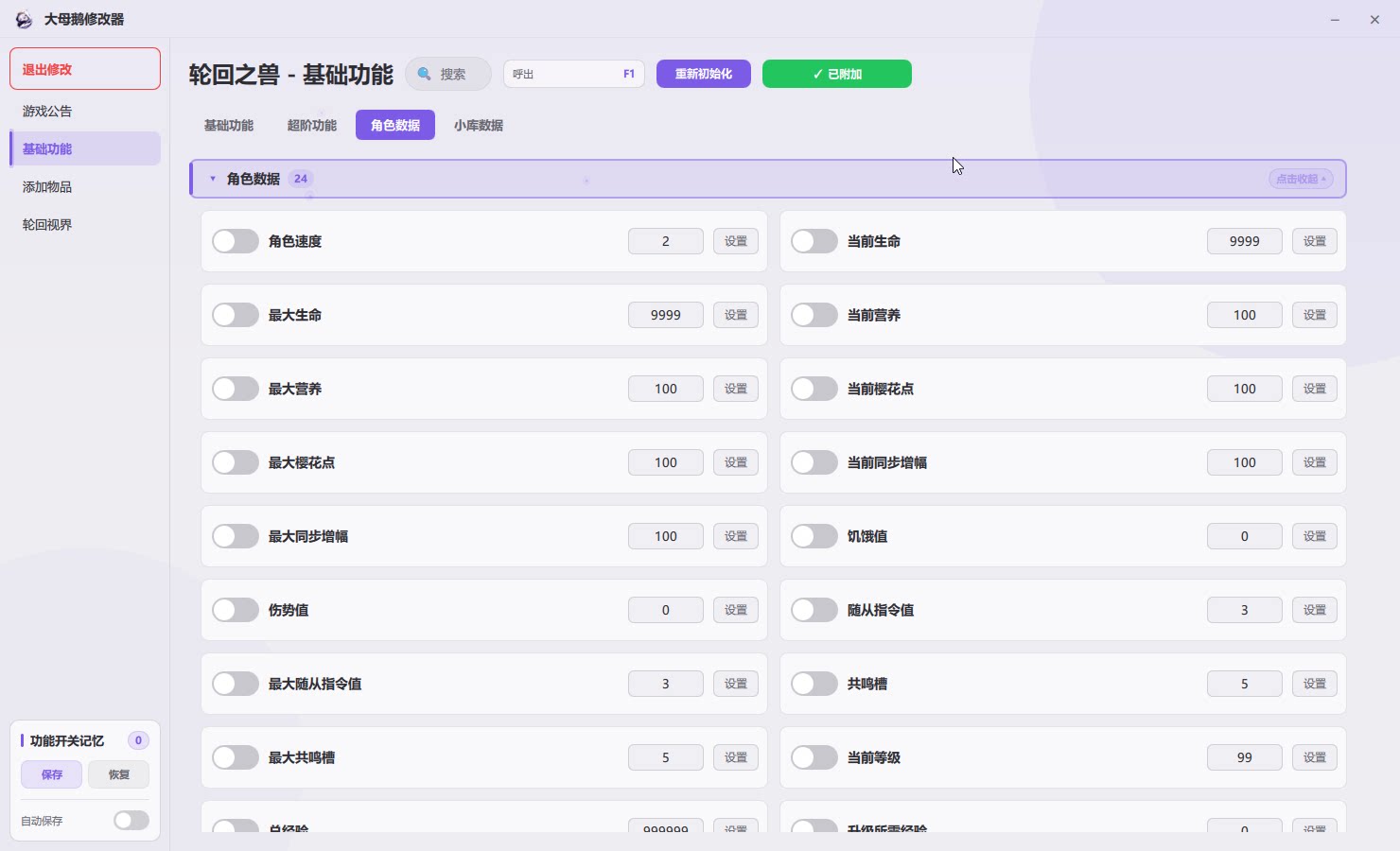Save the feature switch memory
Screen dimensions: 1400x851
click(x=52, y=774)
